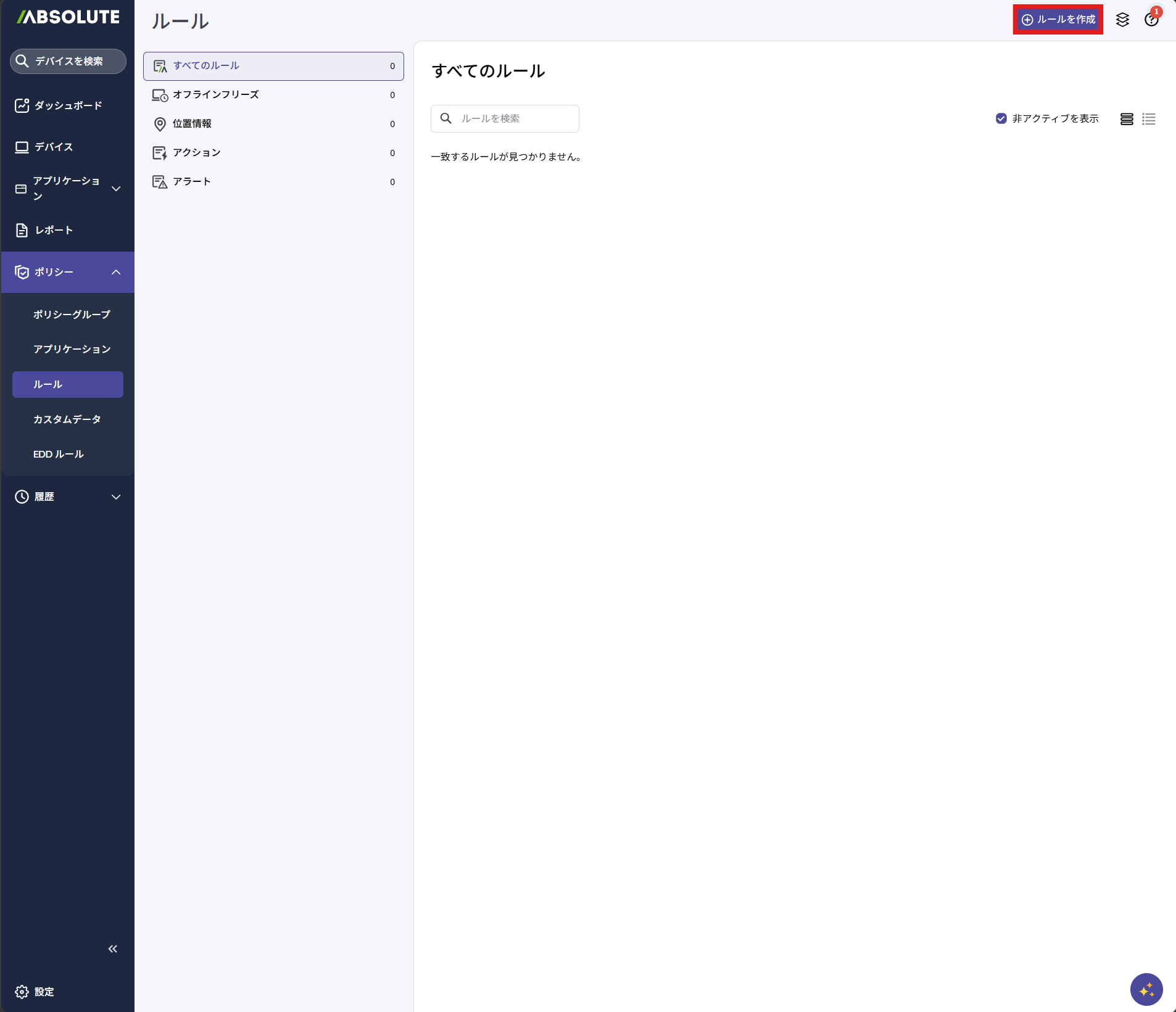Select the アラート category

273,182
